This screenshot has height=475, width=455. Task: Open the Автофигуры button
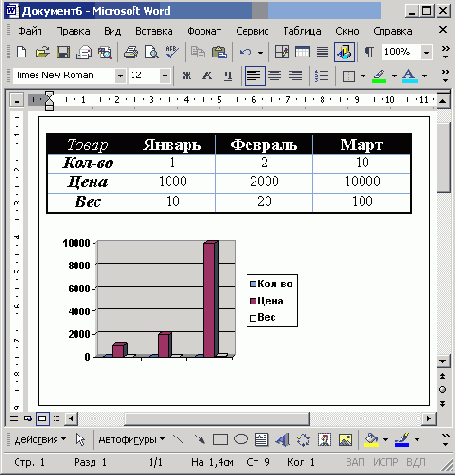pos(132,440)
